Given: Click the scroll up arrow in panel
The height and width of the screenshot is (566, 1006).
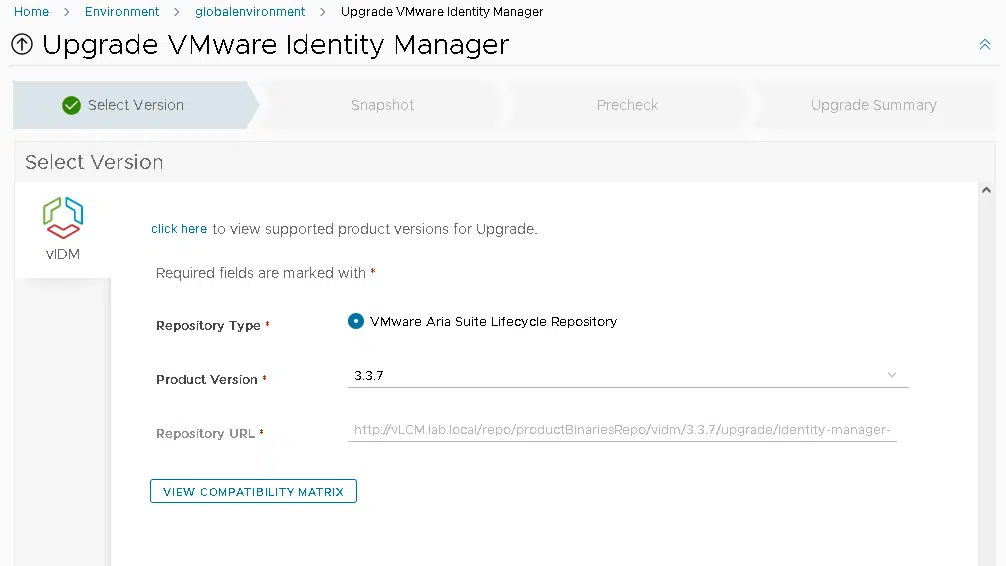Looking at the screenshot, I should [986, 190].
